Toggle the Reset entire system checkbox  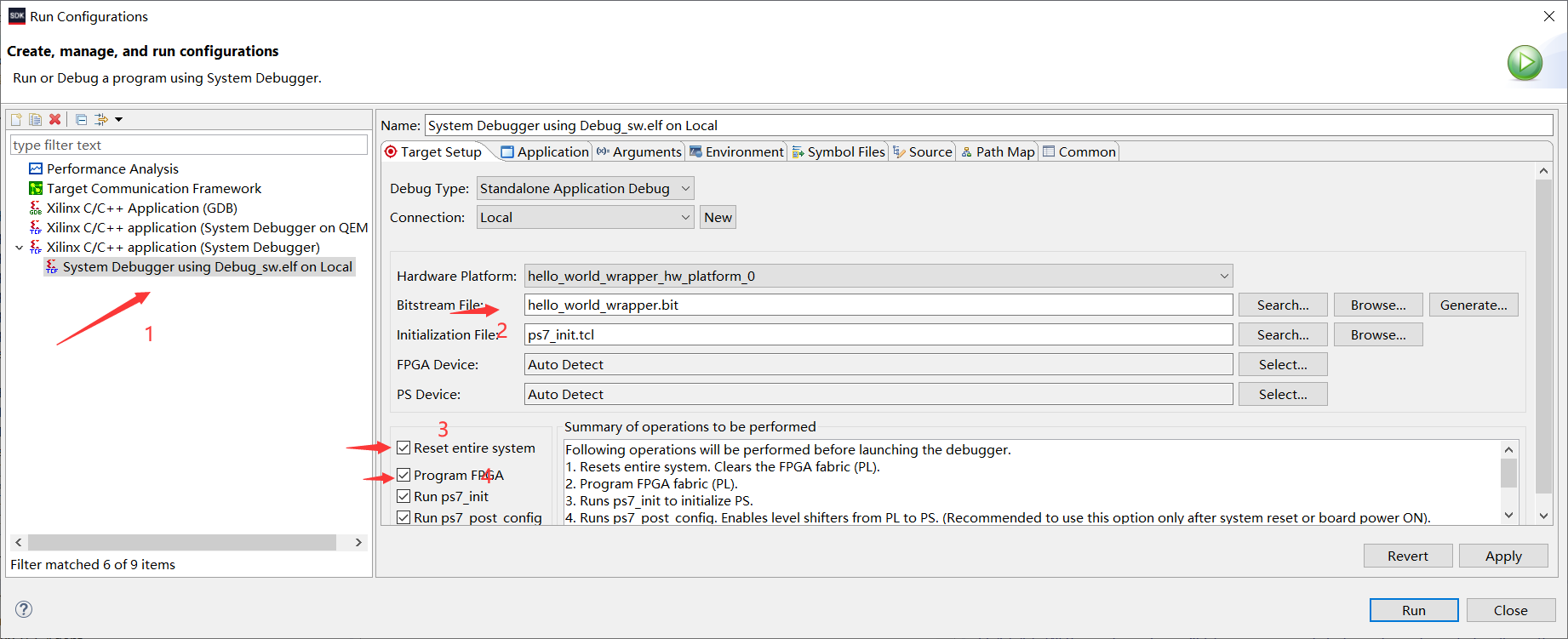(403, 448)
